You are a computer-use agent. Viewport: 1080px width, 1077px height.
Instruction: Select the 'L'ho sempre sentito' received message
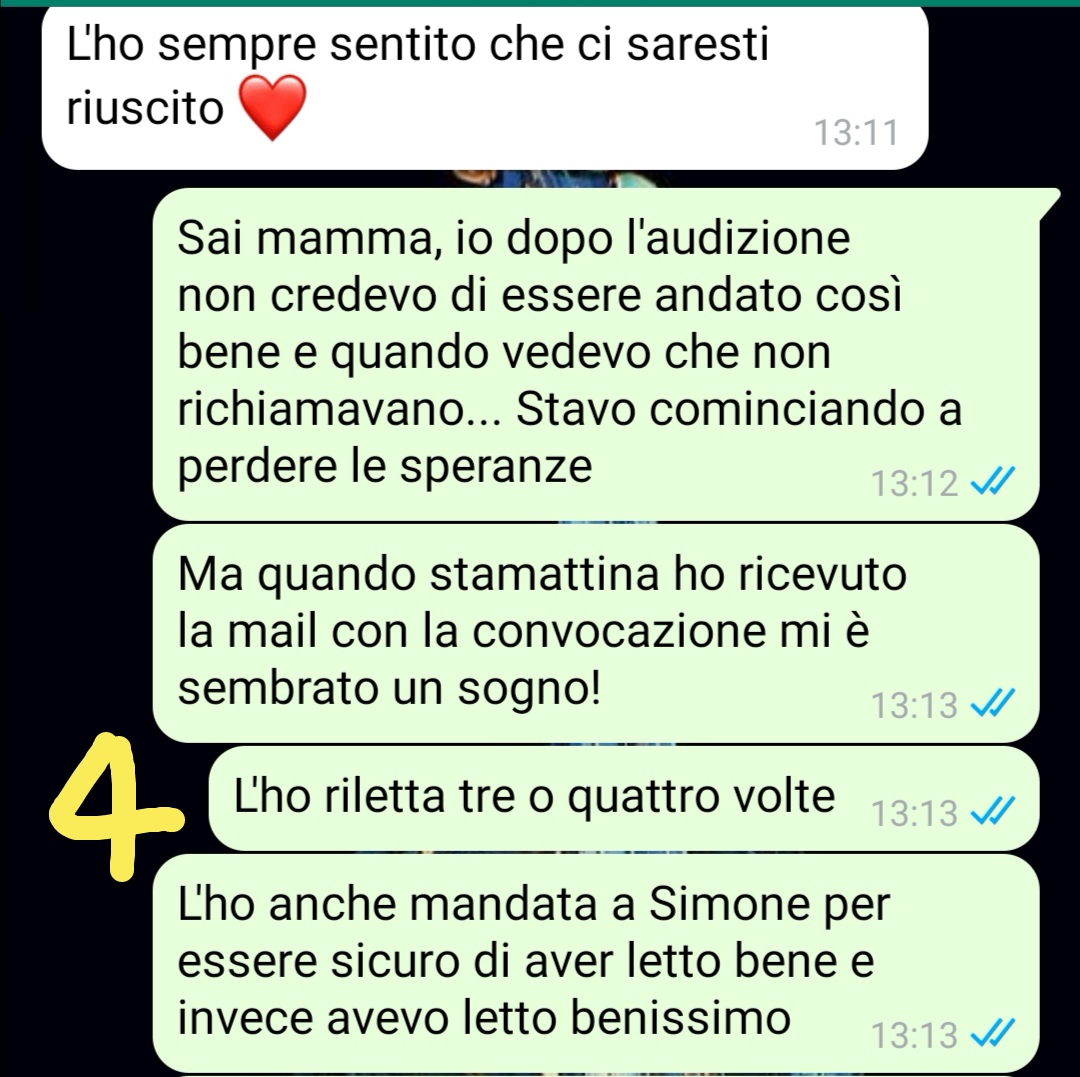pos(485,87)
